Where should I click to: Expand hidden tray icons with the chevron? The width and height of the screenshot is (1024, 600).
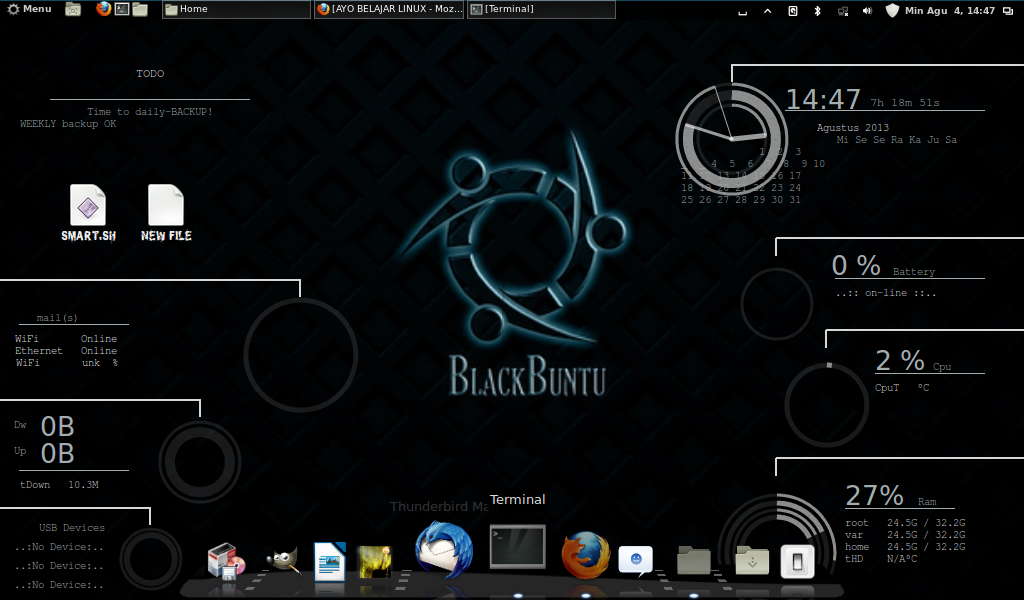coord(768,10)
